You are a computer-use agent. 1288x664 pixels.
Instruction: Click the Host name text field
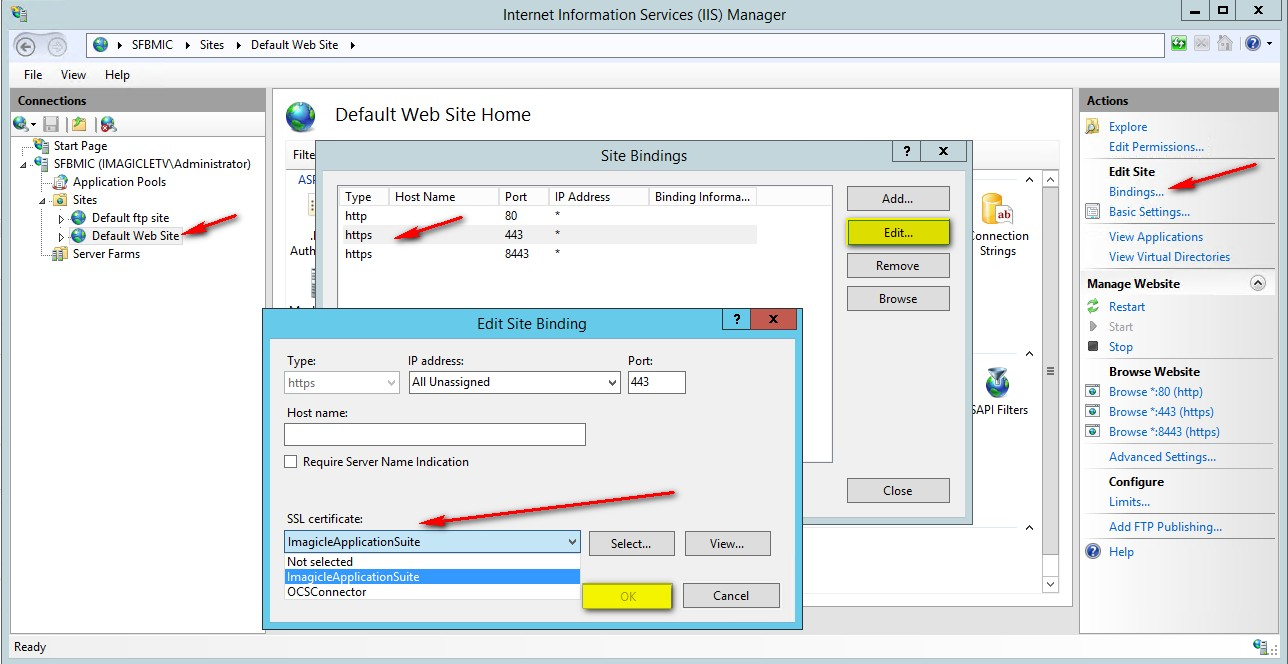434,435
